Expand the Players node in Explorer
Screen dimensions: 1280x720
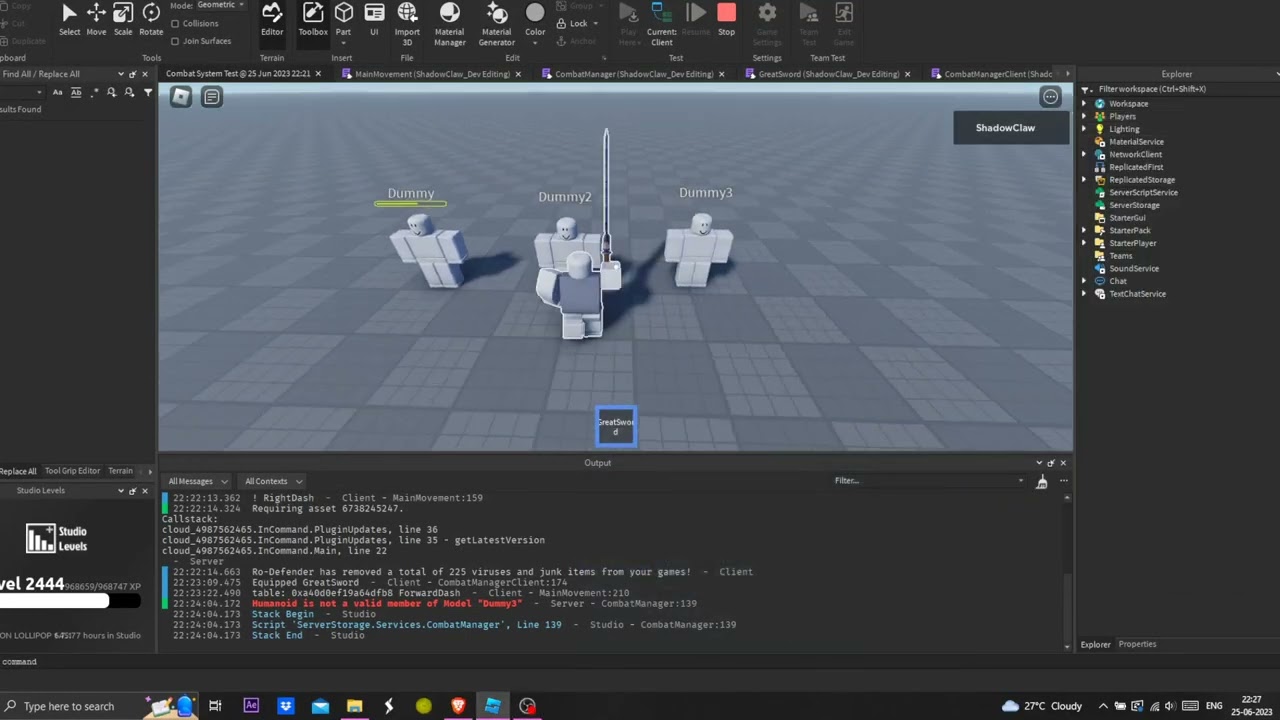point(1085,116)
